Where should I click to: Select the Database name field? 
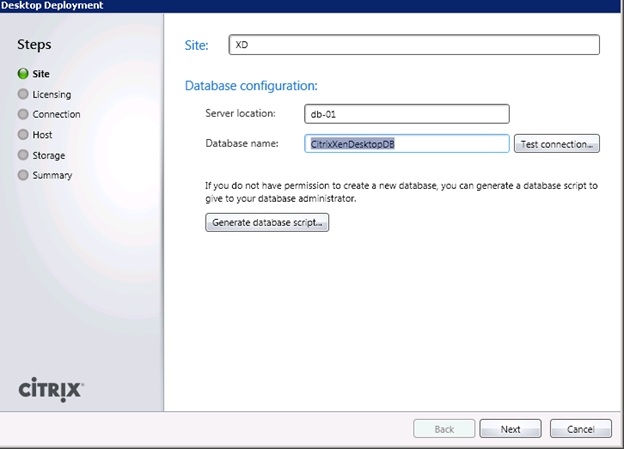coord(407,144)
